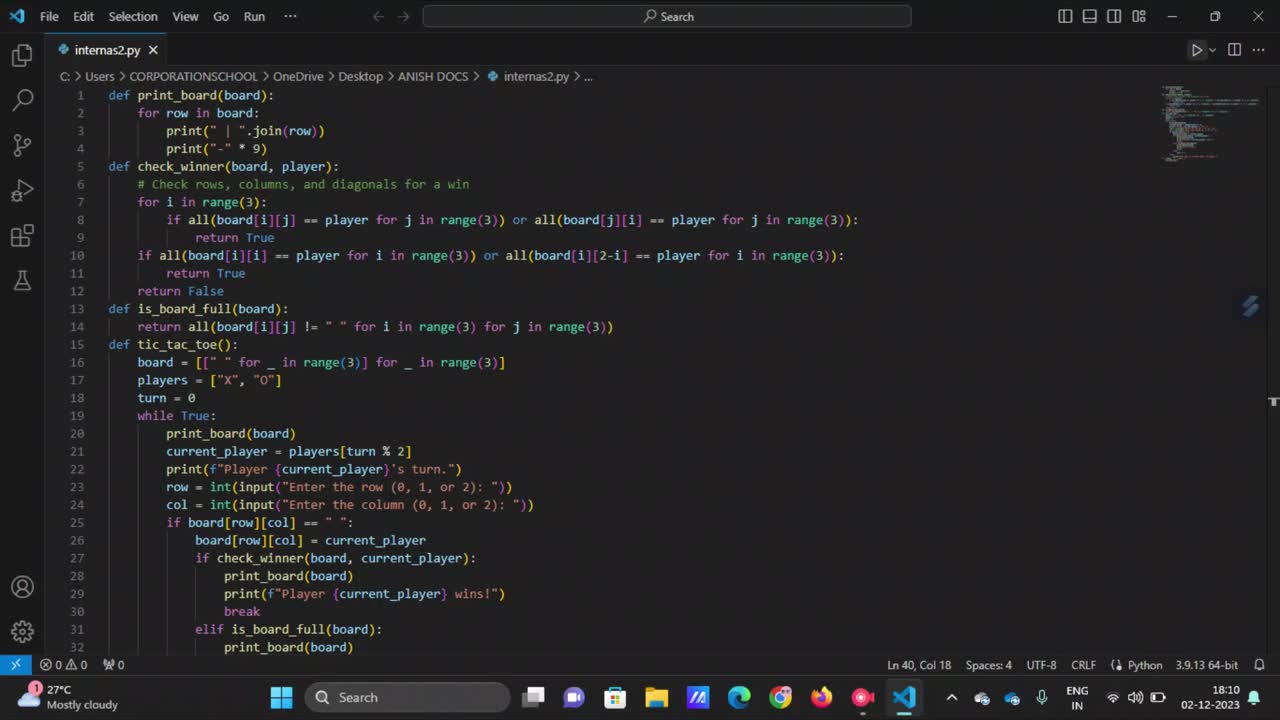This screenshot has width=1280, height=720.
Task: Open errors and warnings Problems indicator
Action: [x=63, y=665]
